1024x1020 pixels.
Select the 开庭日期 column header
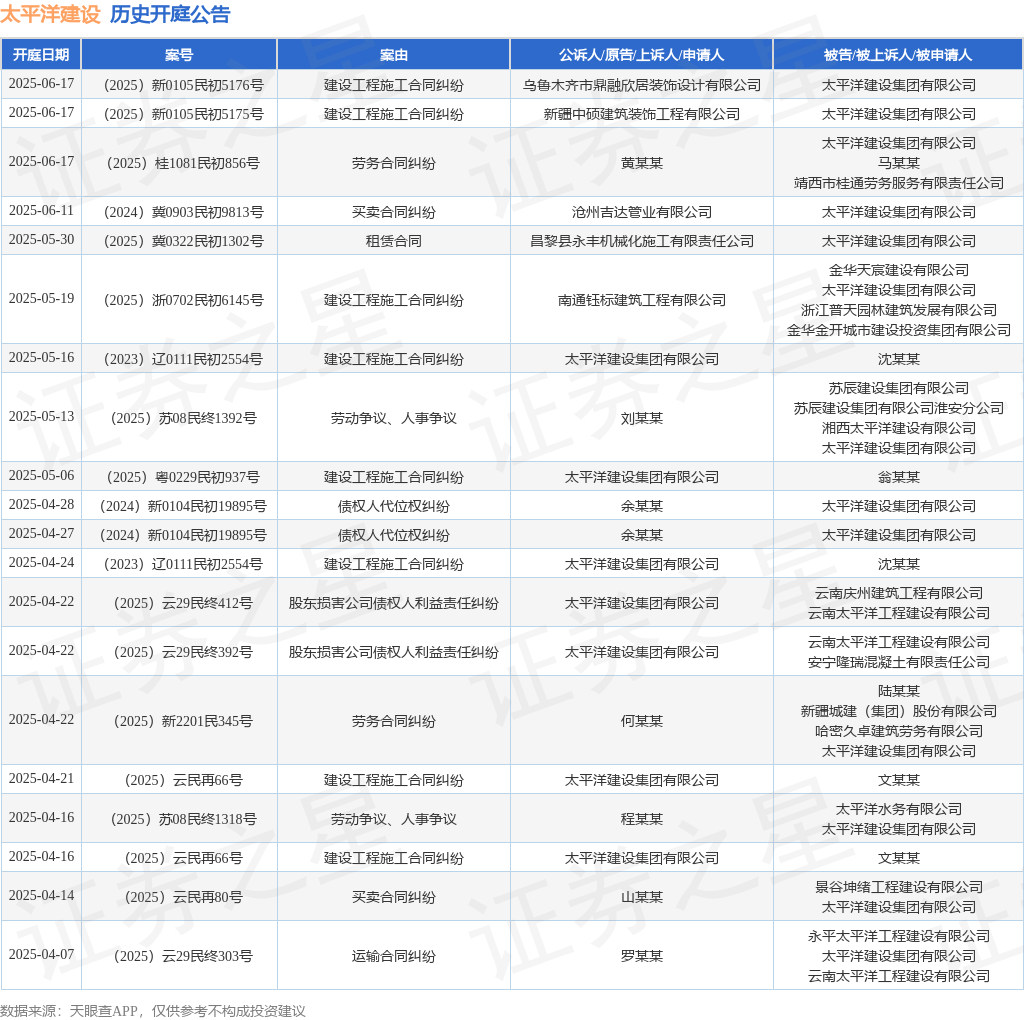coord(41,55)
